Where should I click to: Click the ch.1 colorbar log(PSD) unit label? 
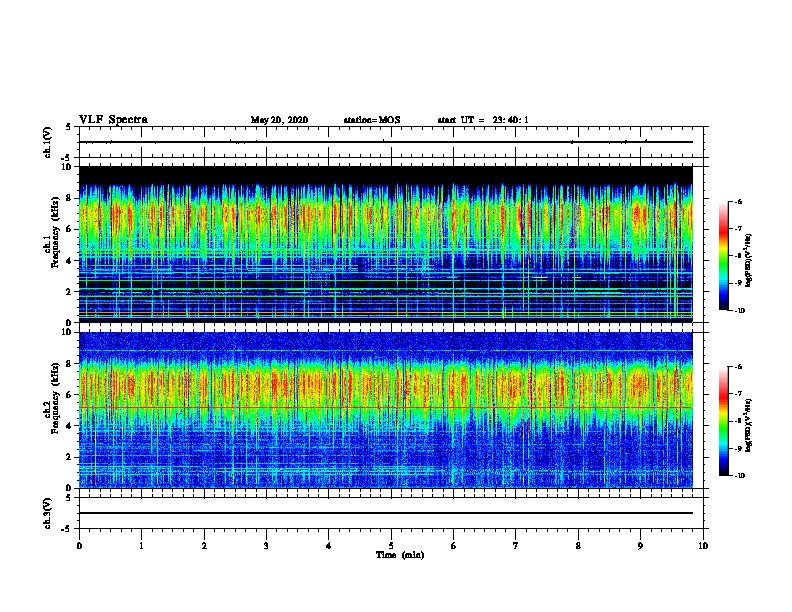[749, 260]
